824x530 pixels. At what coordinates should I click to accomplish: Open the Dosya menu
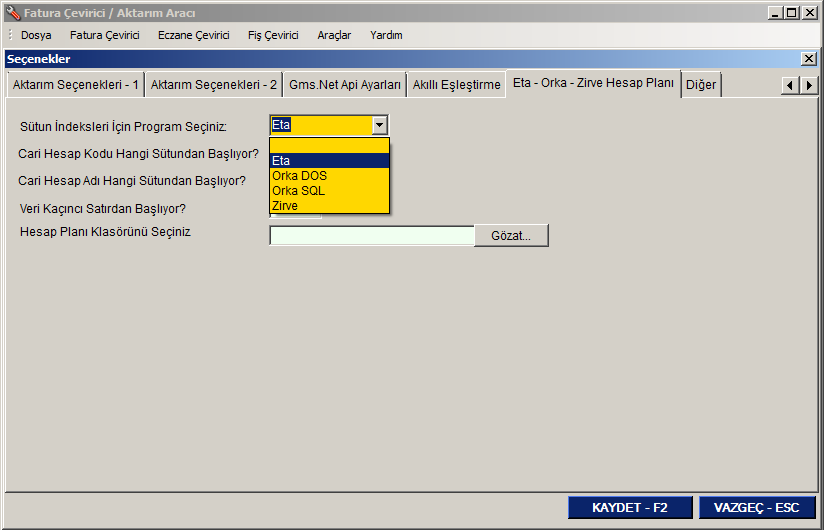[36, 35]
